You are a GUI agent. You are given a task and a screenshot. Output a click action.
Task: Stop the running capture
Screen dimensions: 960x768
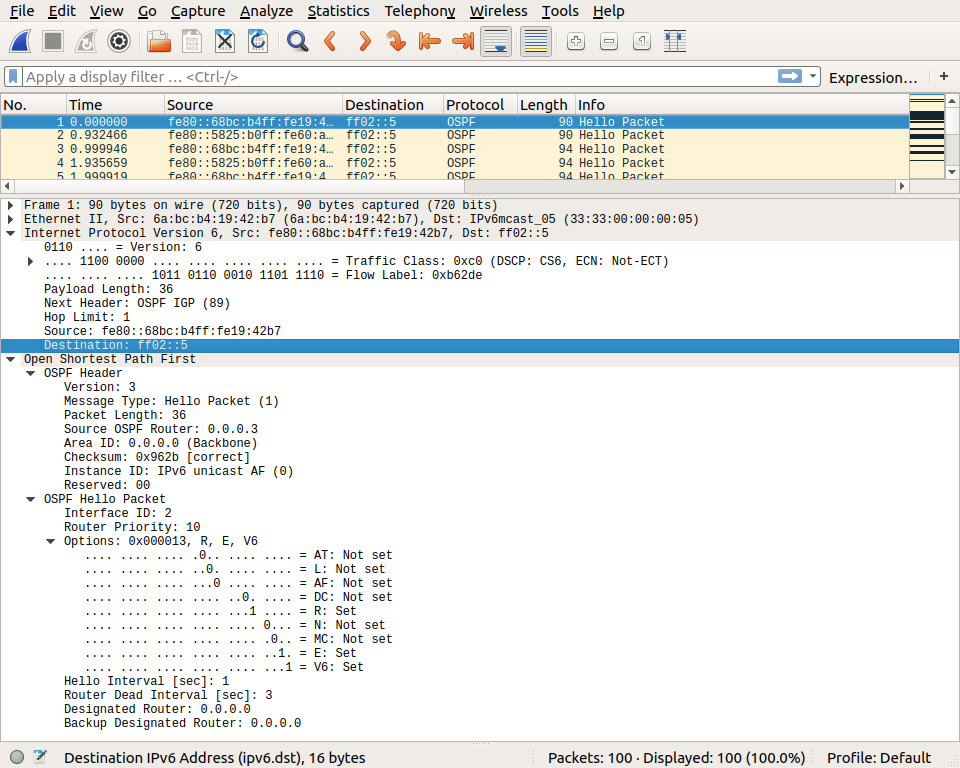point(53,42)
